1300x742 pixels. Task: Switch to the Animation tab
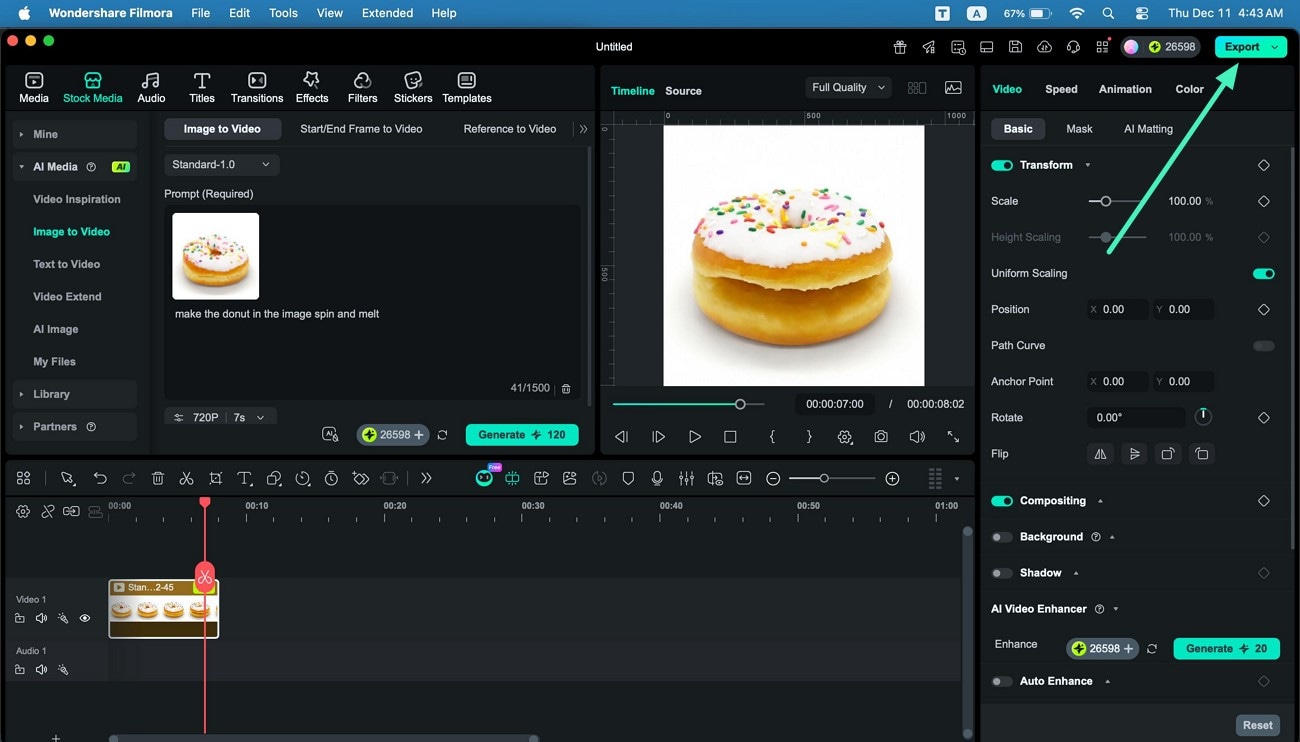(x=1124, y=89)
